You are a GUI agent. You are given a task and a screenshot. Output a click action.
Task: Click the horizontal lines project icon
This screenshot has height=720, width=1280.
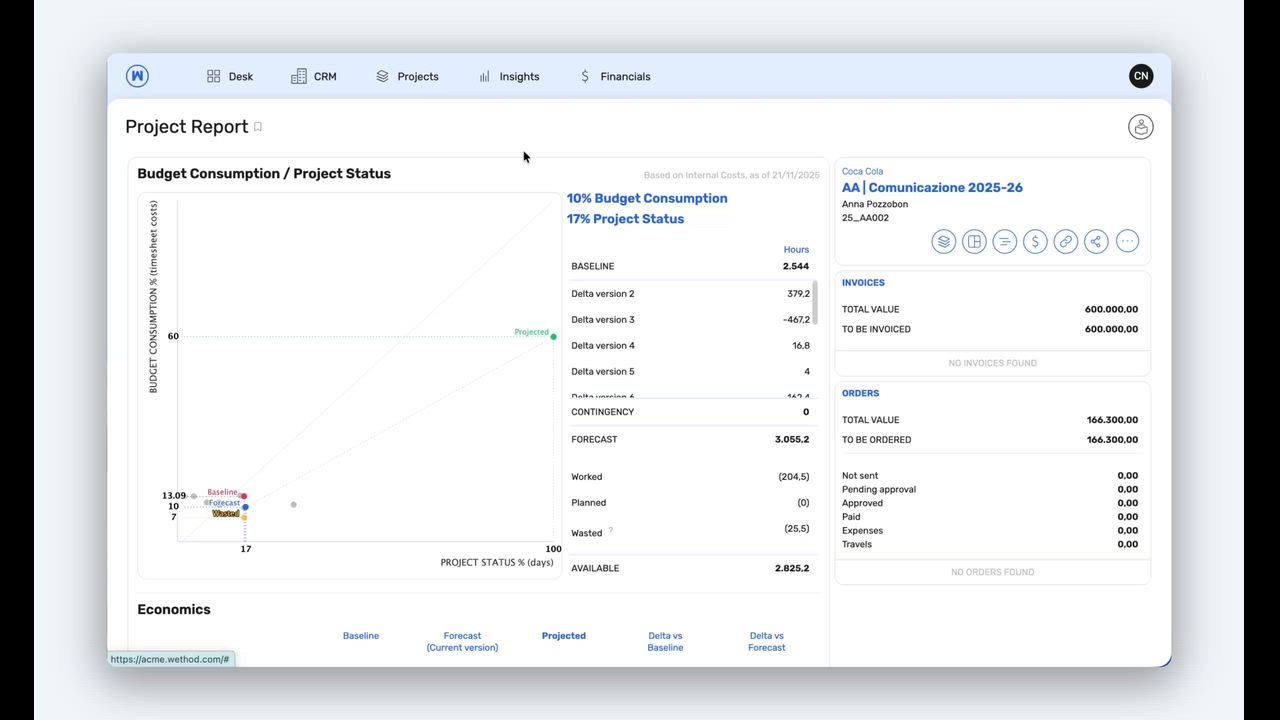[1004, 241]
